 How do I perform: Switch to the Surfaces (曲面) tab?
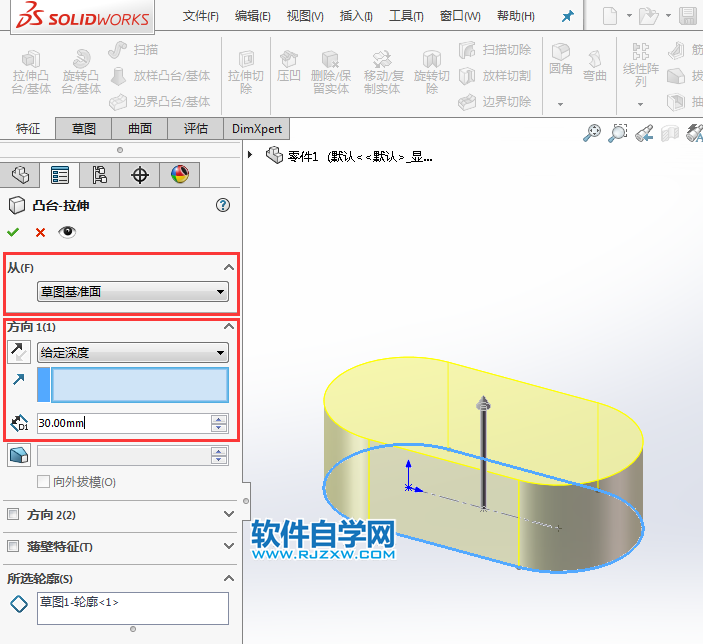(139, 129)
